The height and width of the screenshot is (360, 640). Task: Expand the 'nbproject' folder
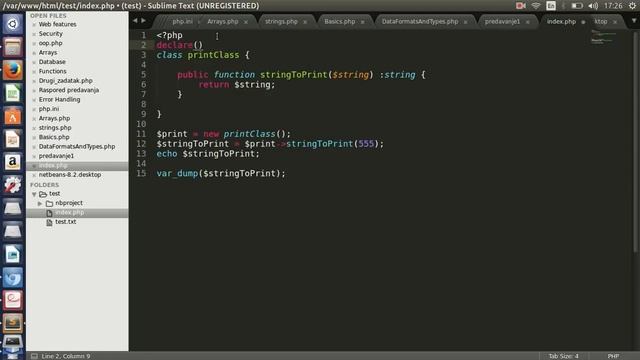pos(40,203)
